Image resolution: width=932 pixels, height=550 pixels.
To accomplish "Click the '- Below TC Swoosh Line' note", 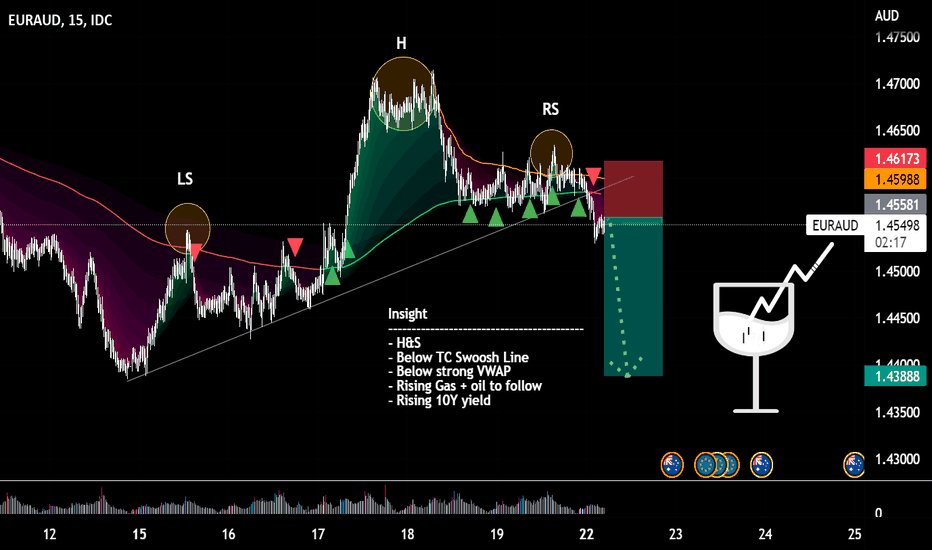I will (458, 357).
